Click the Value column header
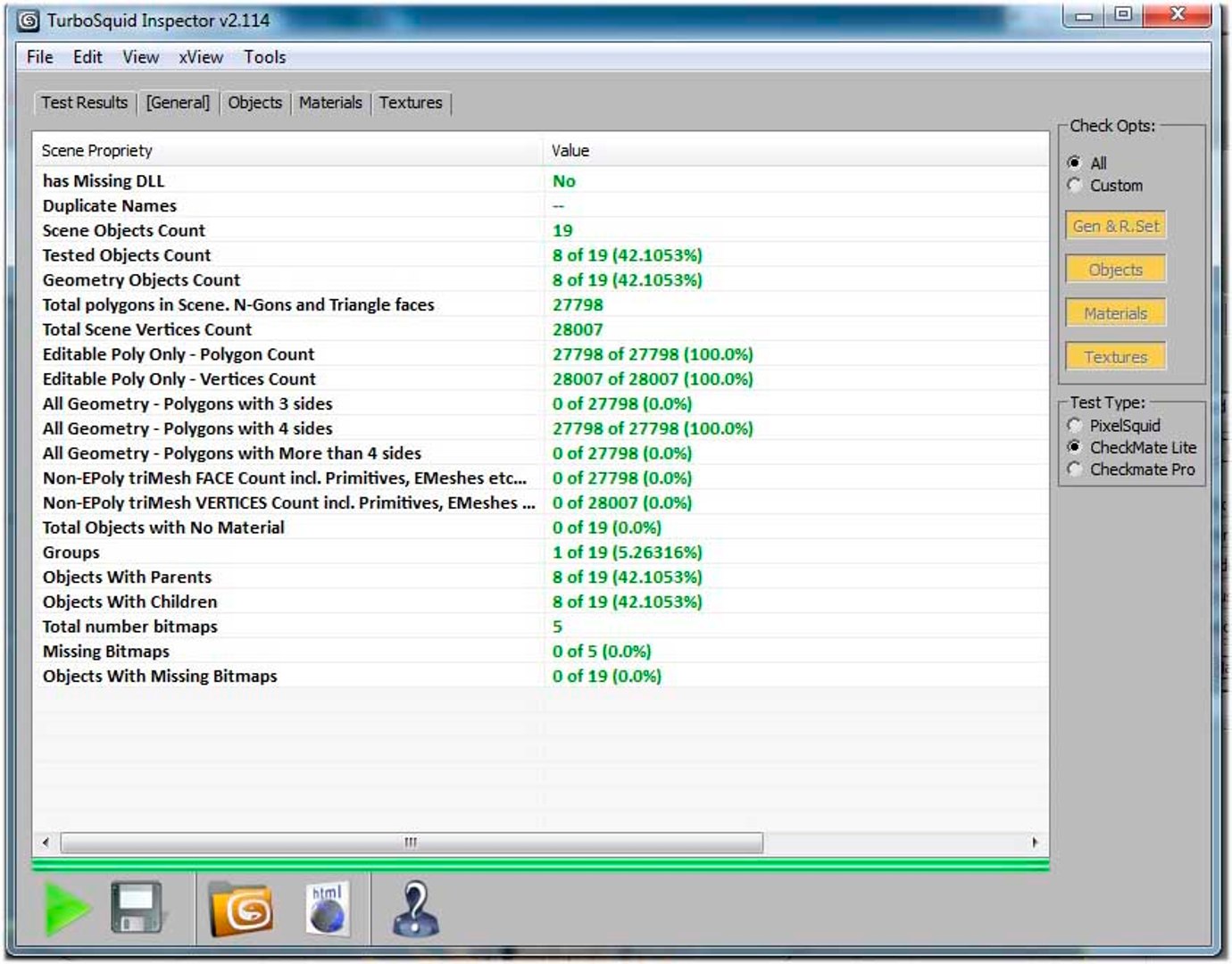The width and height of the screenshot is (1232, 964). coord(795,151)
